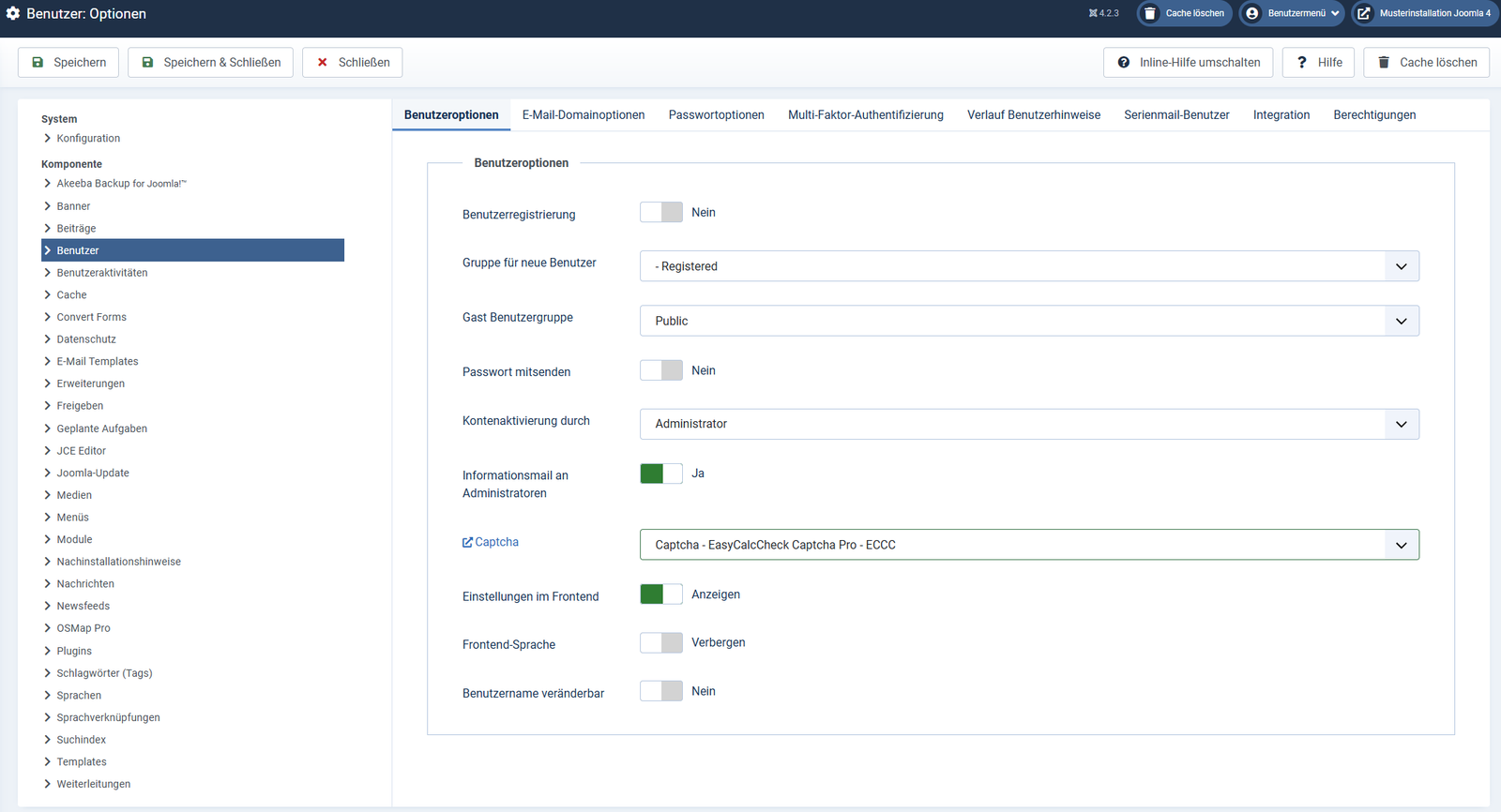Viewport: 1501px width, 812px height.
Task: Open the Kontenaktivierung durch dropdown
Action: point(1029,424)
